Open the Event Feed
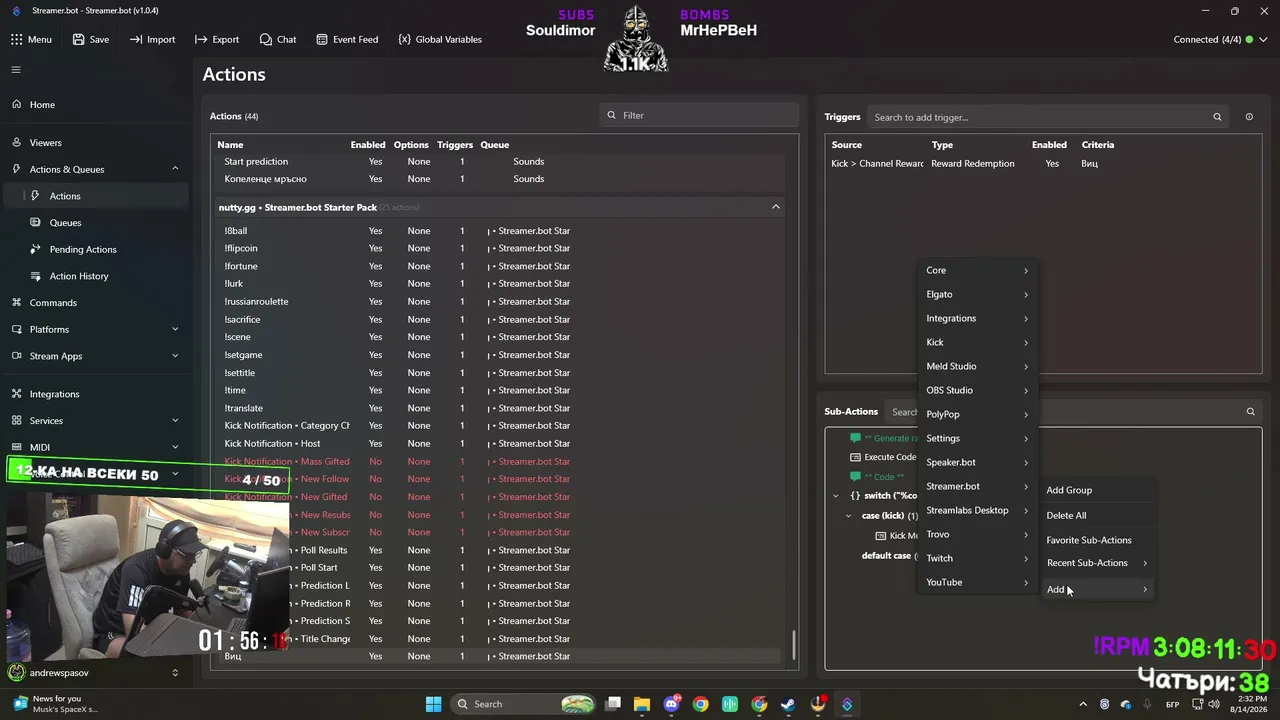Image resolution: width=1280 pixels, height=720 pixels. pos(347,39)
